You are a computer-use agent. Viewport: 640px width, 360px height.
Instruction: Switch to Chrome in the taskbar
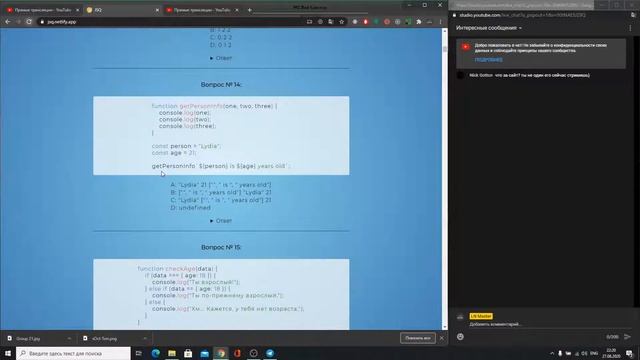click(x=221, y=353)
